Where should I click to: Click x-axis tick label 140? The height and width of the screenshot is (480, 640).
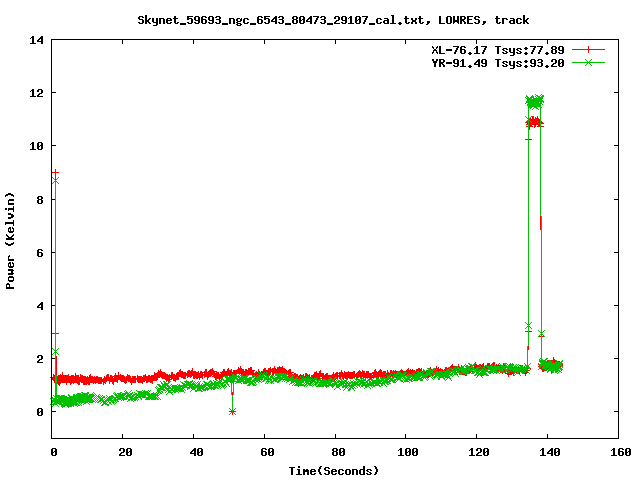coord(550,452)
